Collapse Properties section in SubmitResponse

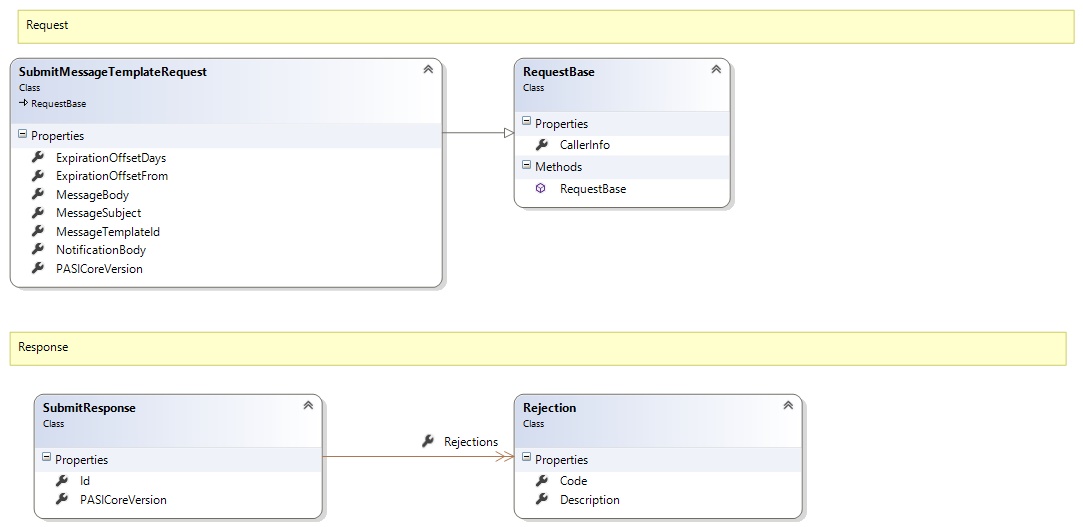[46, 459]
